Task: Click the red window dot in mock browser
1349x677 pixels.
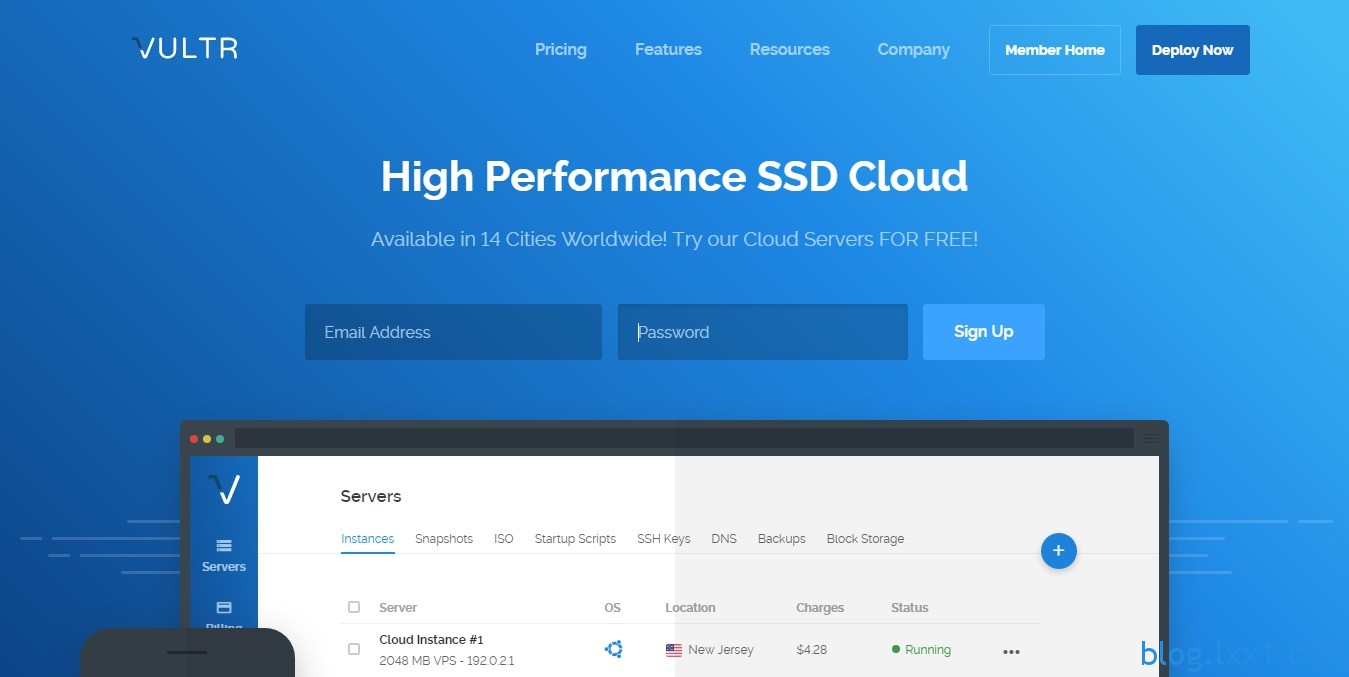Action: 194,438
